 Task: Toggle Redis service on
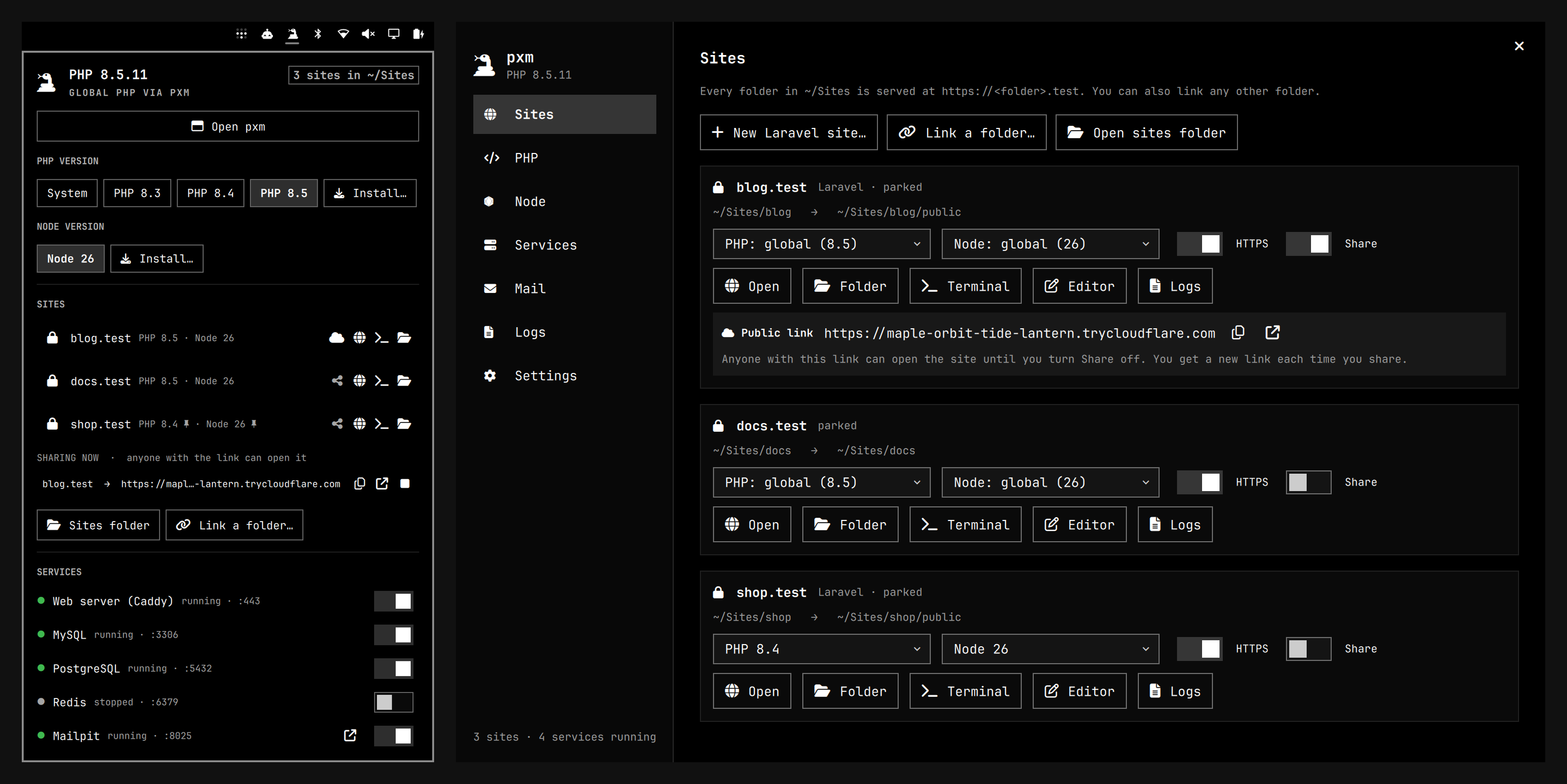[394, 702]
